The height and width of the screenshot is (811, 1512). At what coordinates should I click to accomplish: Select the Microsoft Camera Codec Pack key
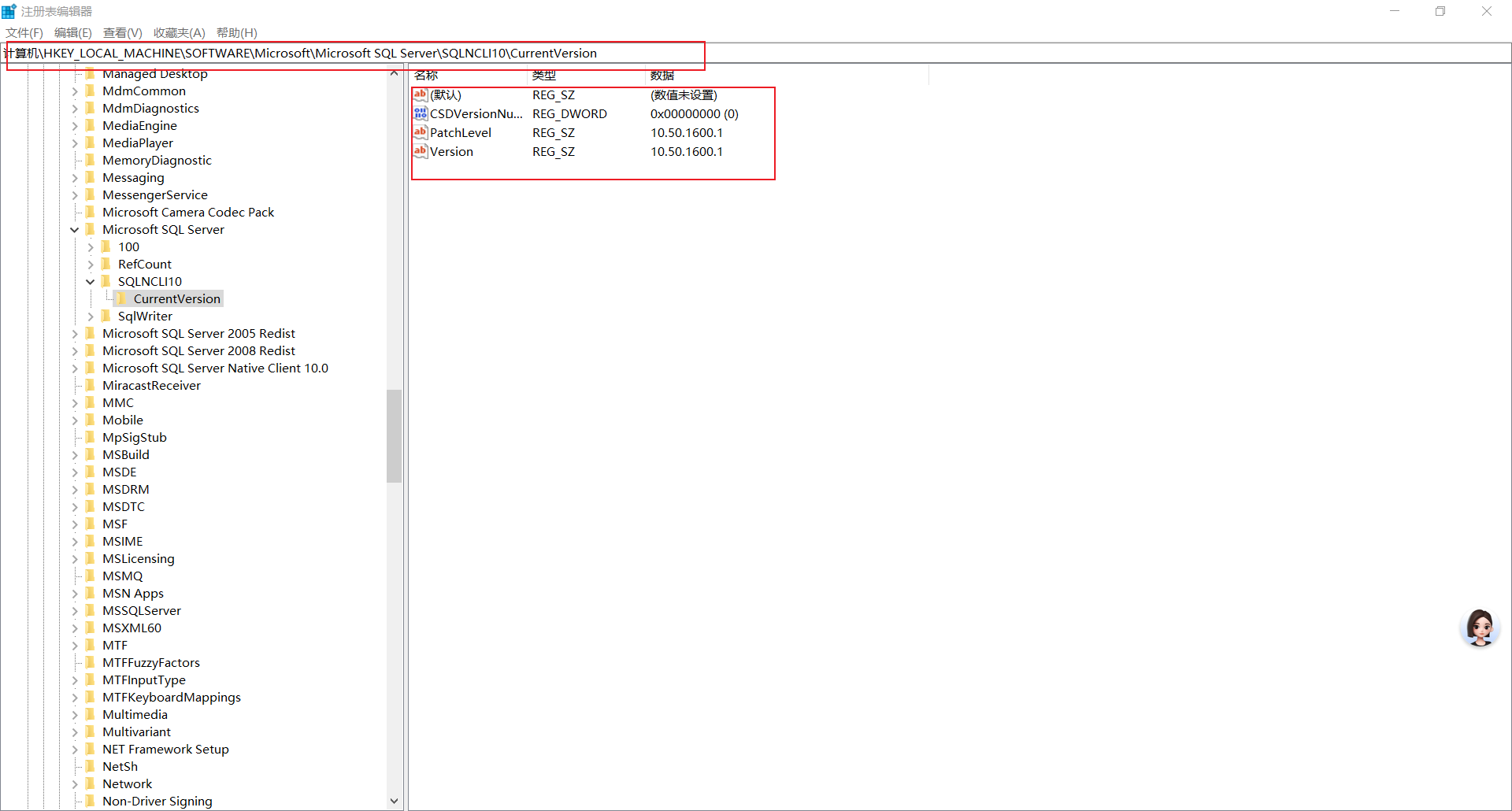[x=188, y=212]
